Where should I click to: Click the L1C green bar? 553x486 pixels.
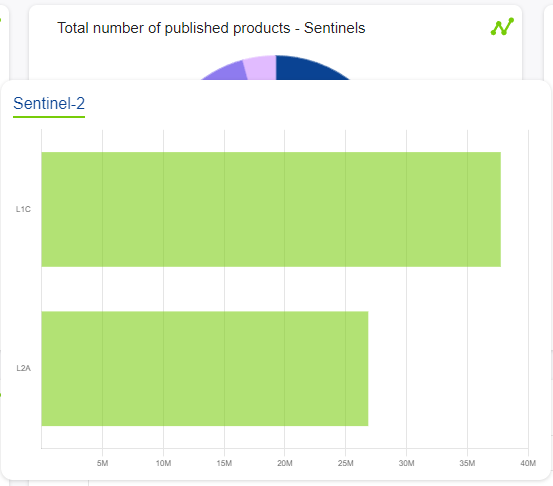tap(271, 209)
